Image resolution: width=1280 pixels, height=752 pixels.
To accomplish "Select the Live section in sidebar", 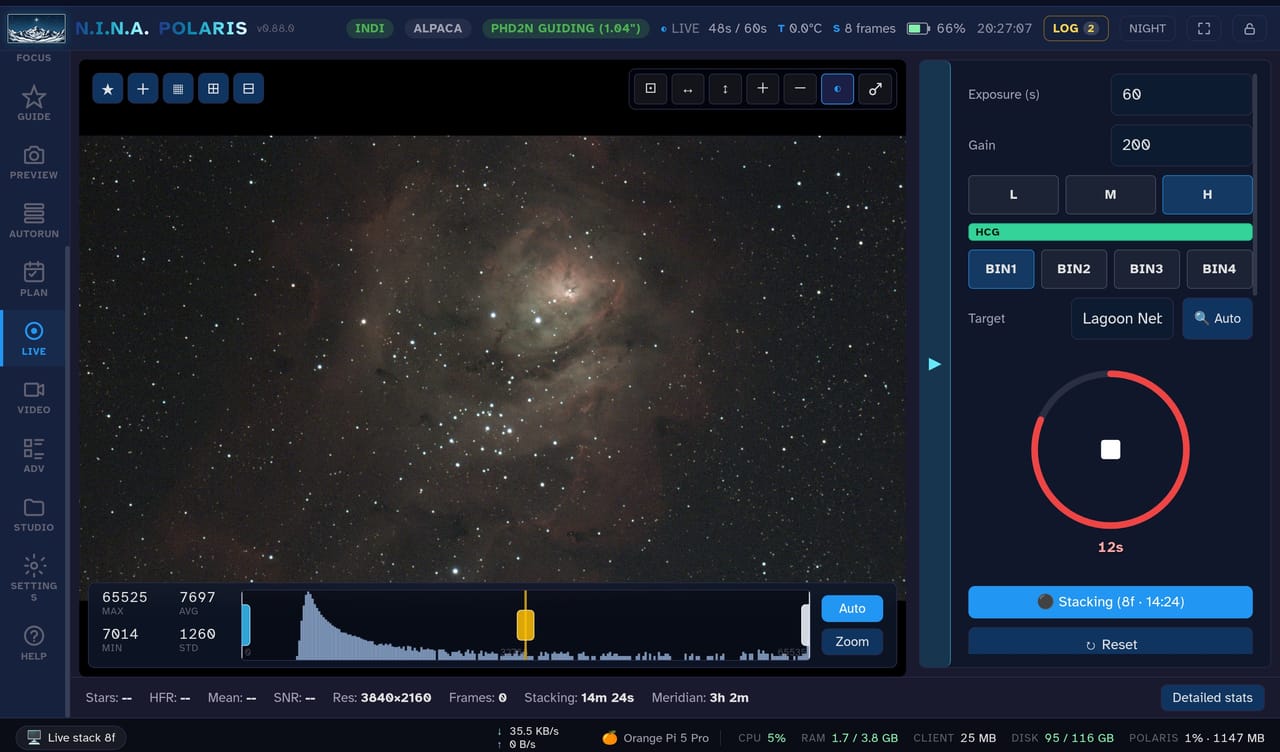I will pos(34,338).
